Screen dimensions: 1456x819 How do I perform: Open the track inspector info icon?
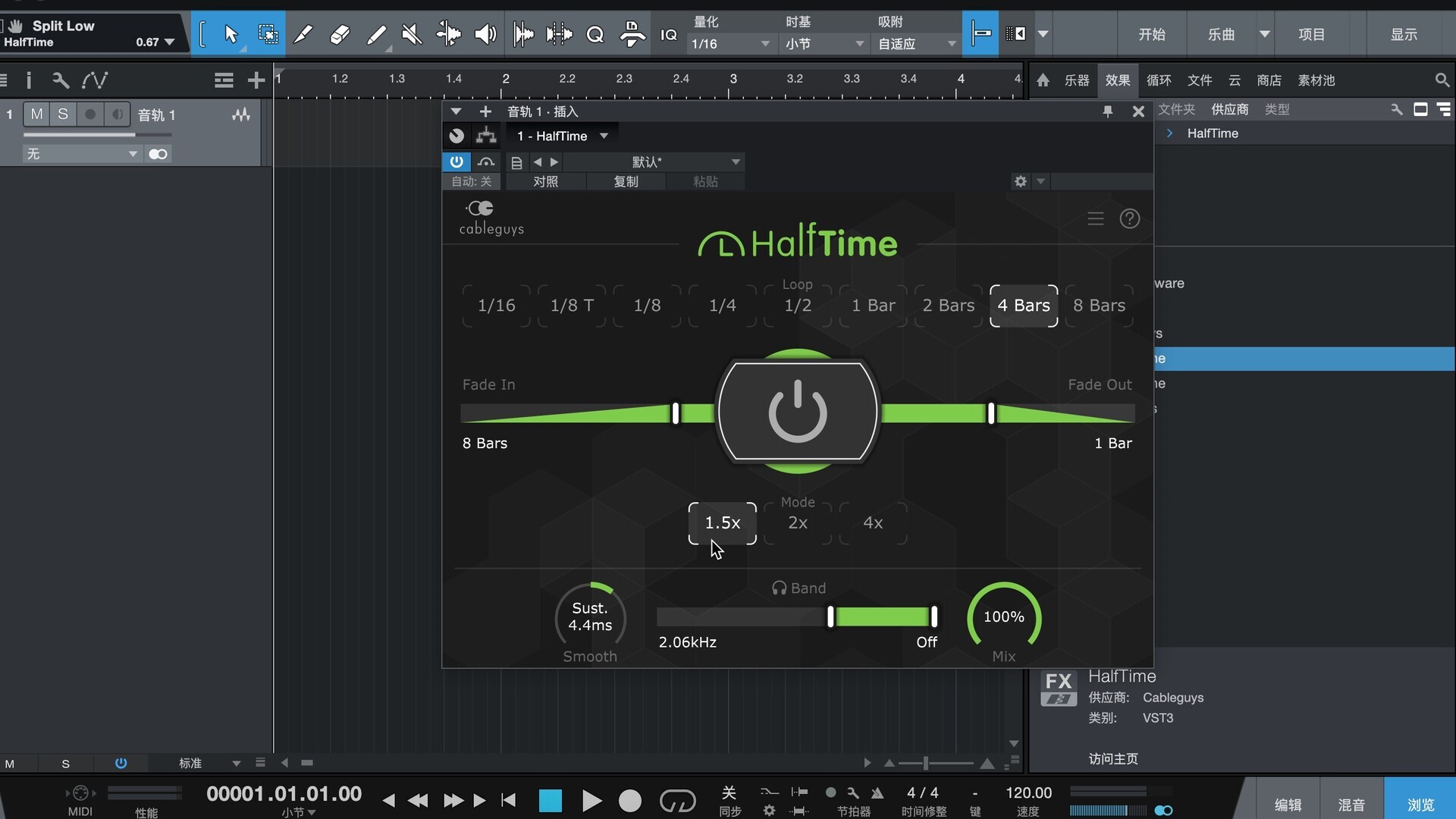point(29,80)
